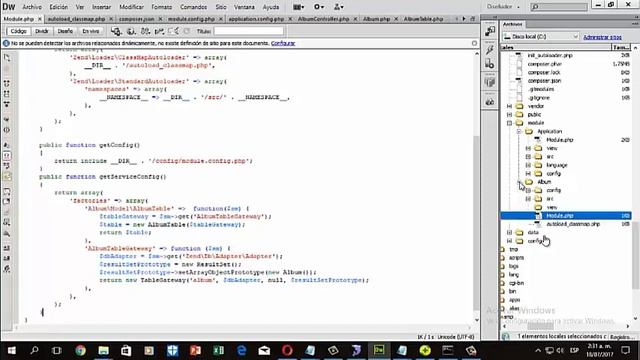Close the Album.php document tab
The height and width of the screenshot is (360, 640).
396,19
